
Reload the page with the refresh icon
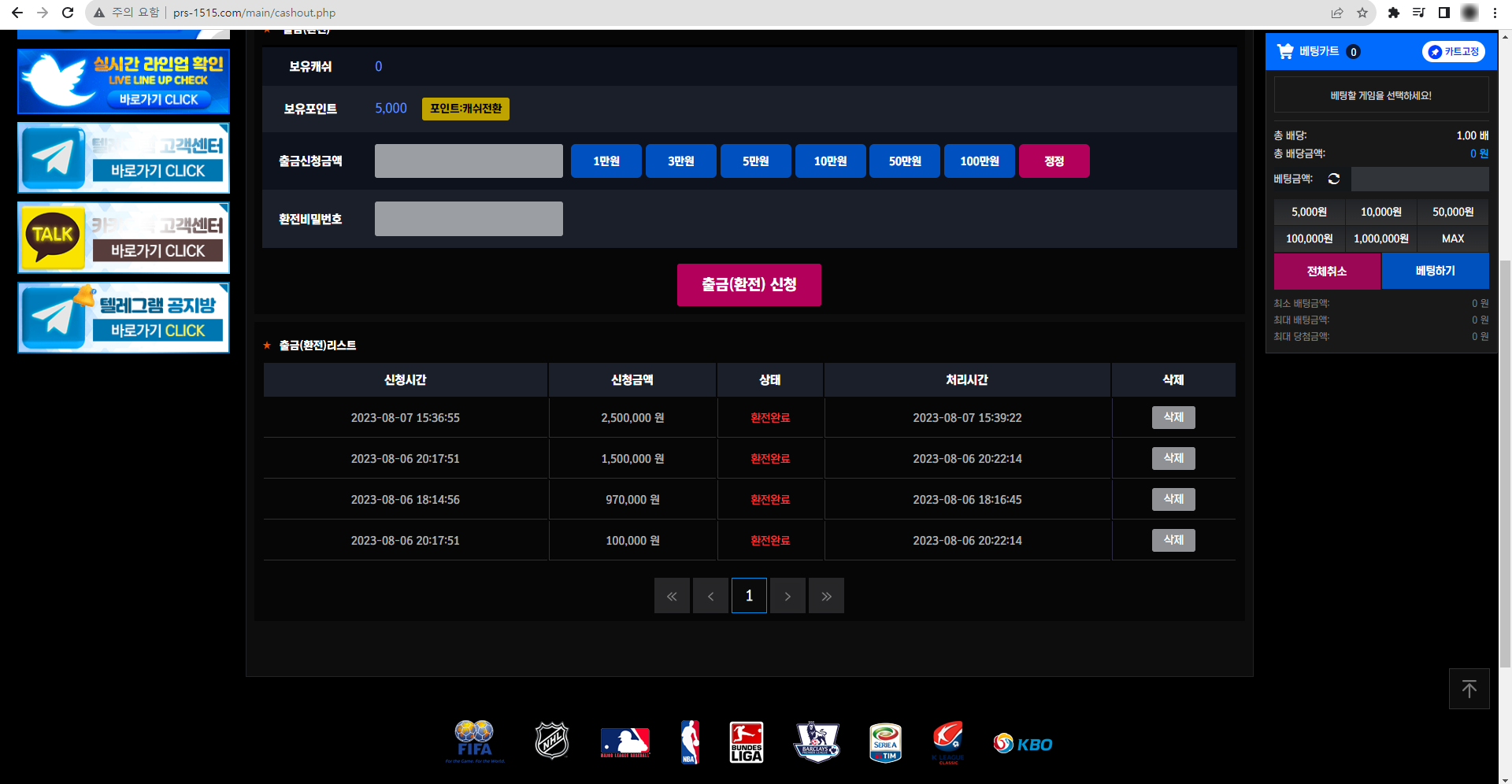click(x=68, y=13)
